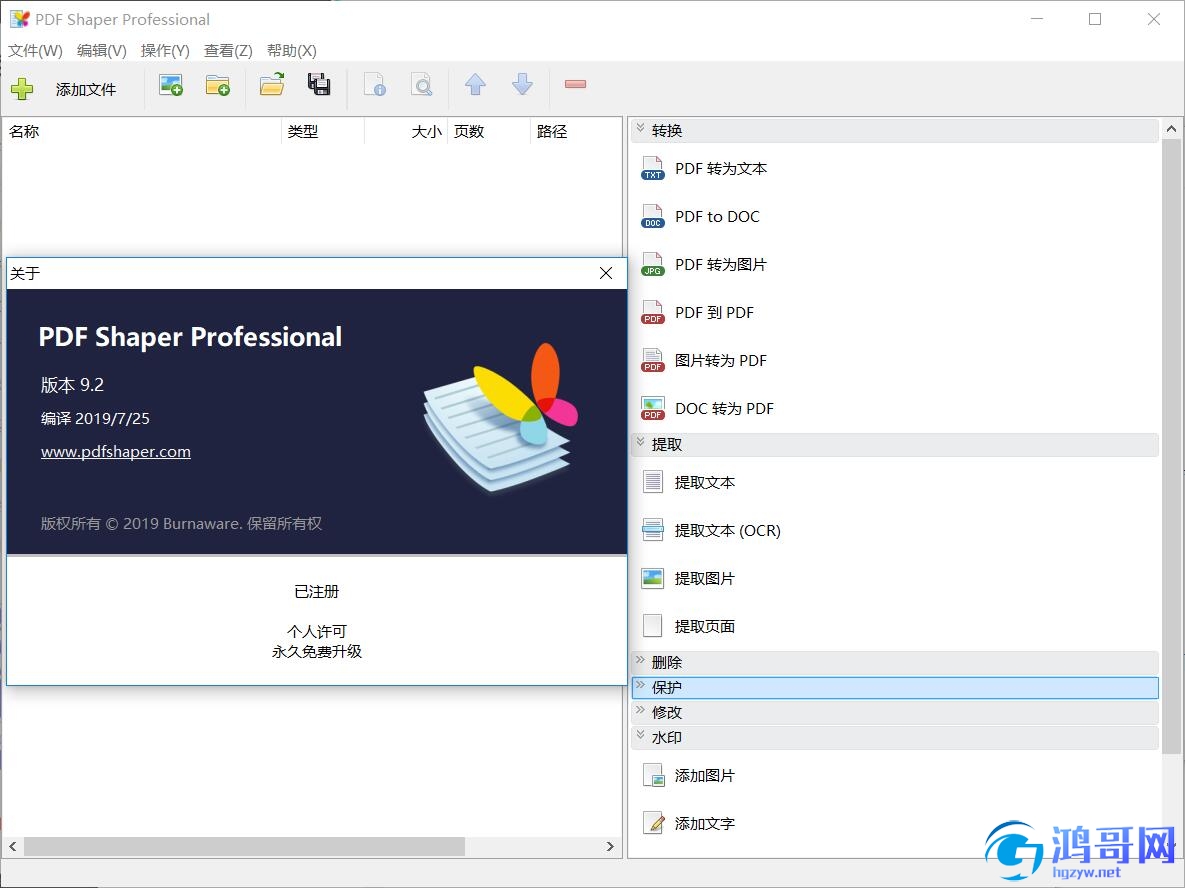The width and height of the screenshot is (1185, 888).
Task: Click the blue move down arrow
Action: pyautogui.click(x=522, y=85)
